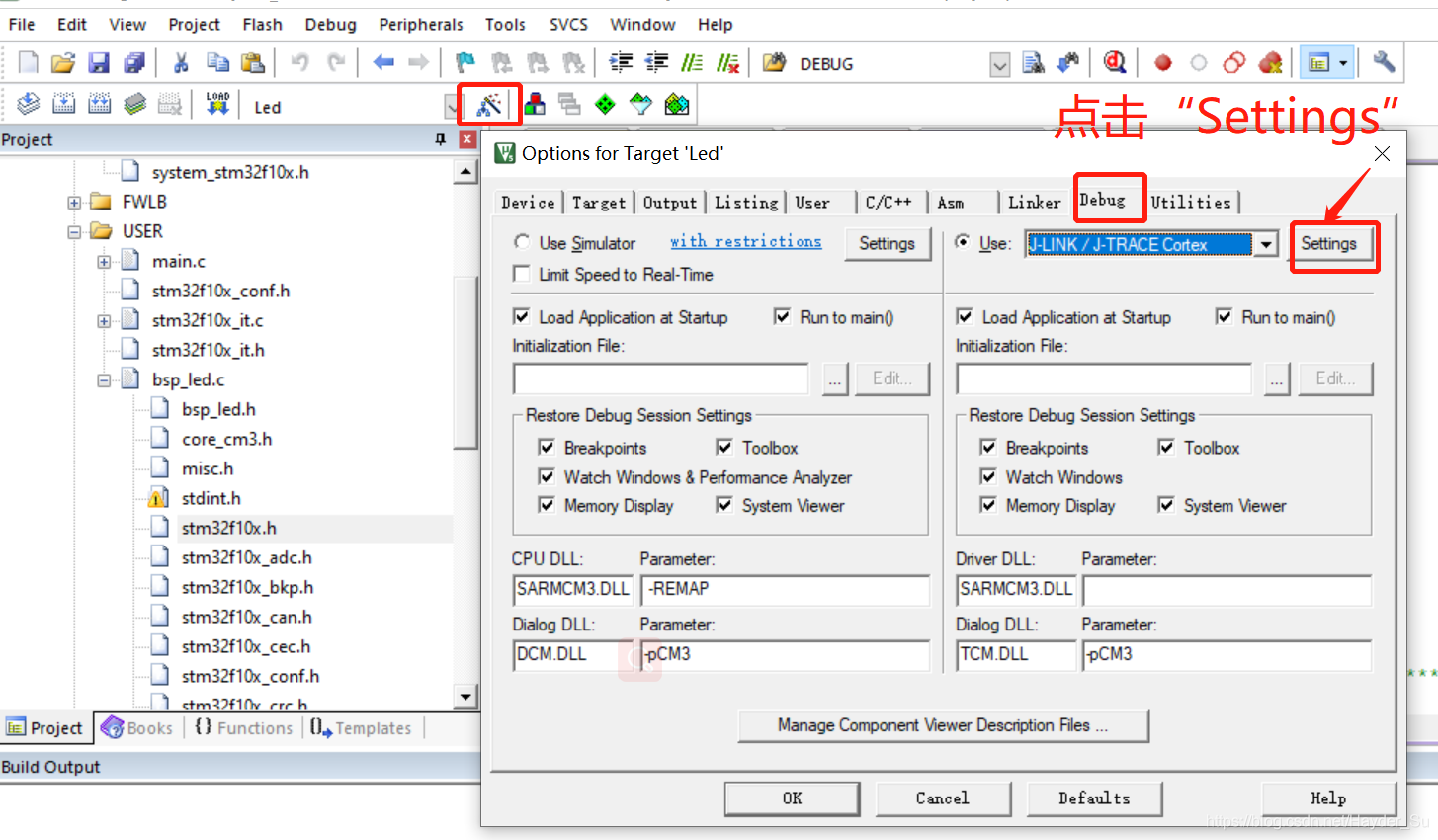Open the Flash menu
This screenshot has width=1438, height=840.
[262, 24]
